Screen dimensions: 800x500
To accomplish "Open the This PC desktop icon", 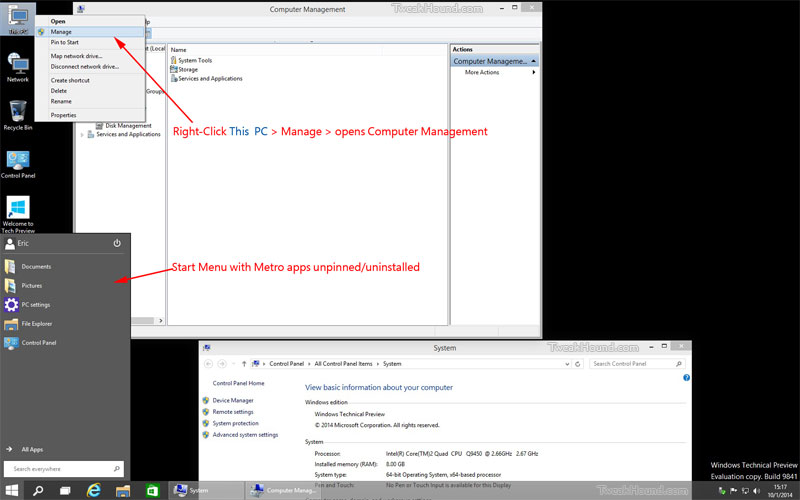I will [18, 19].
